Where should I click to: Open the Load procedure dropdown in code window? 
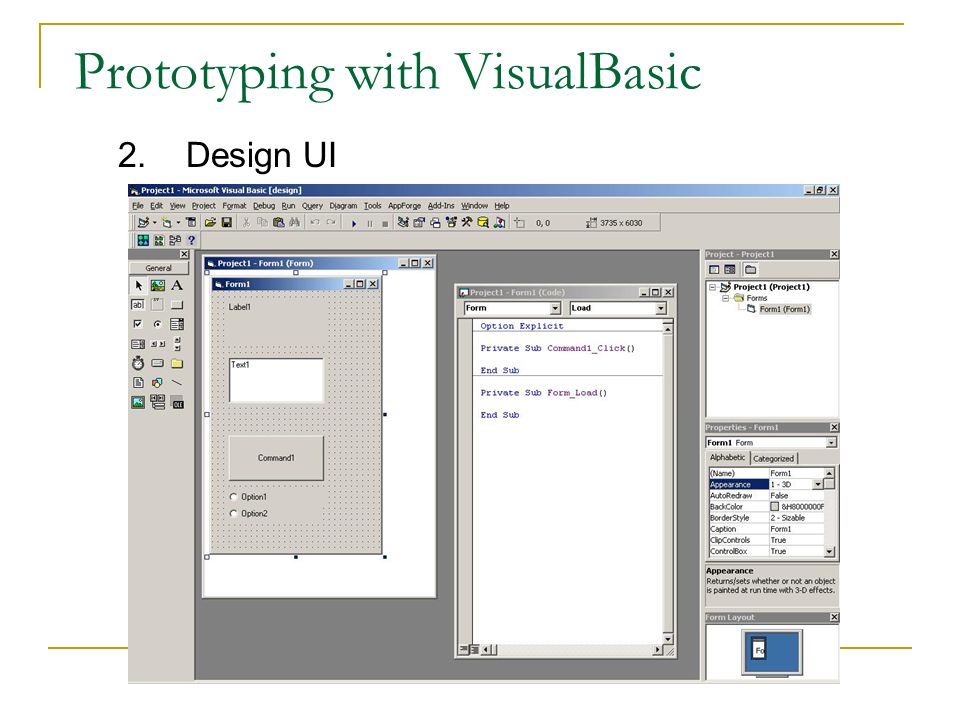click(x=661, y=309)
